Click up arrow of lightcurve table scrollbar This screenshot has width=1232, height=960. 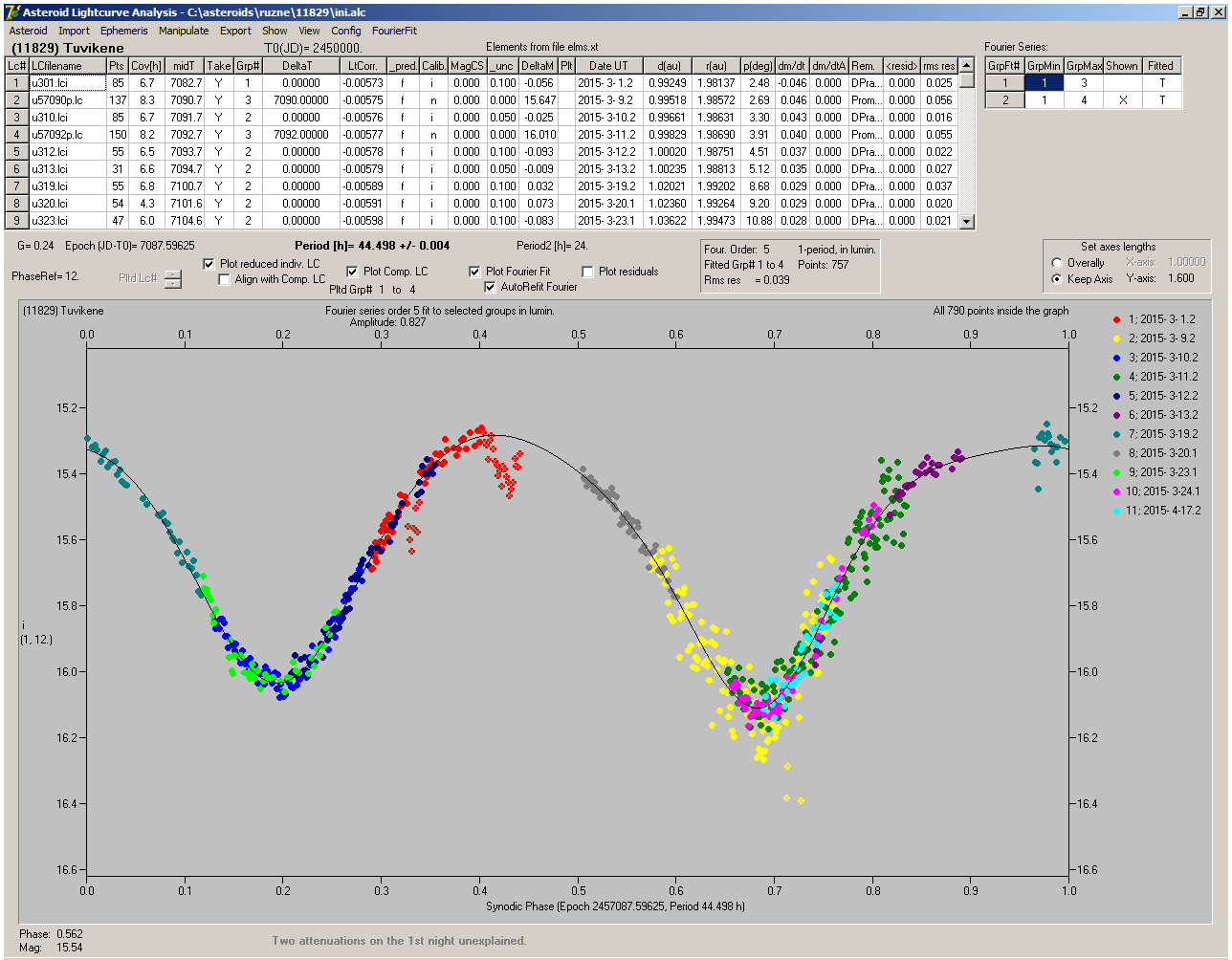coord(967,65)
